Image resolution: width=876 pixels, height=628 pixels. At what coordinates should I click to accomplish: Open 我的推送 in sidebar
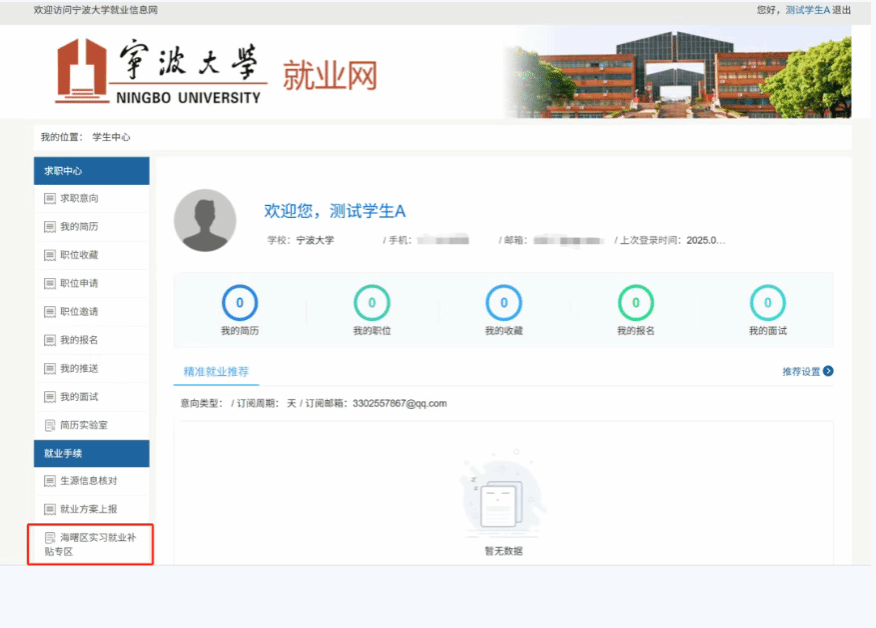pyautogui.click(x=79, y=369)
